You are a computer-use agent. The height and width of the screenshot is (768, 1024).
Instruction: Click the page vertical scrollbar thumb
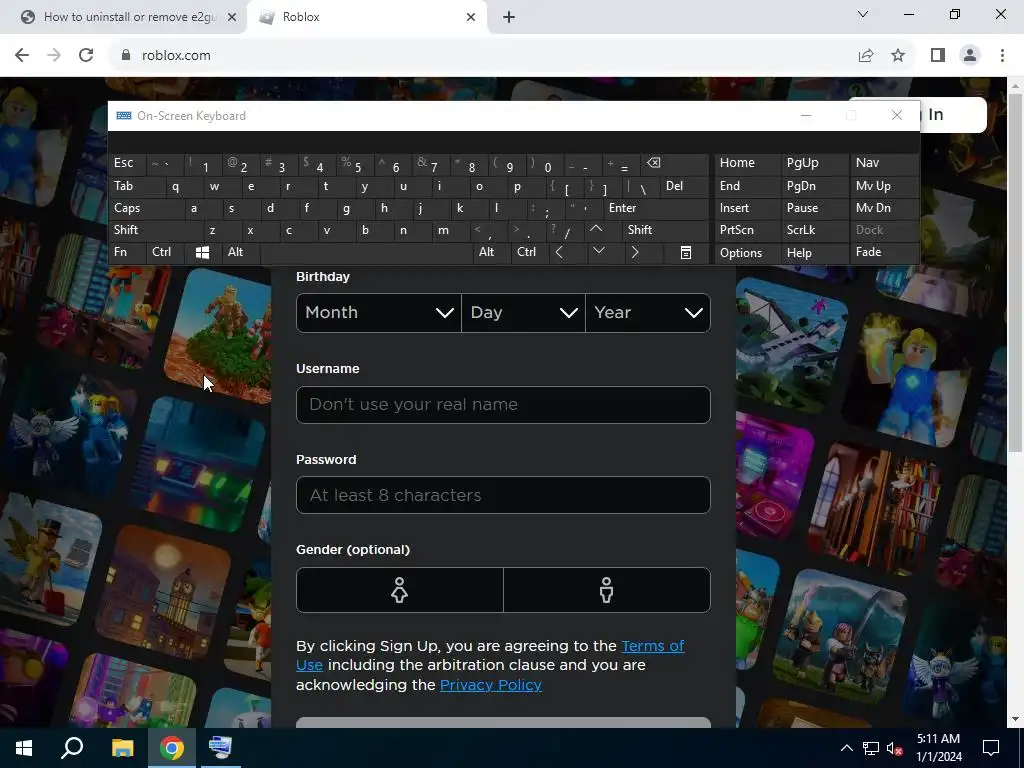point(1016,272)
